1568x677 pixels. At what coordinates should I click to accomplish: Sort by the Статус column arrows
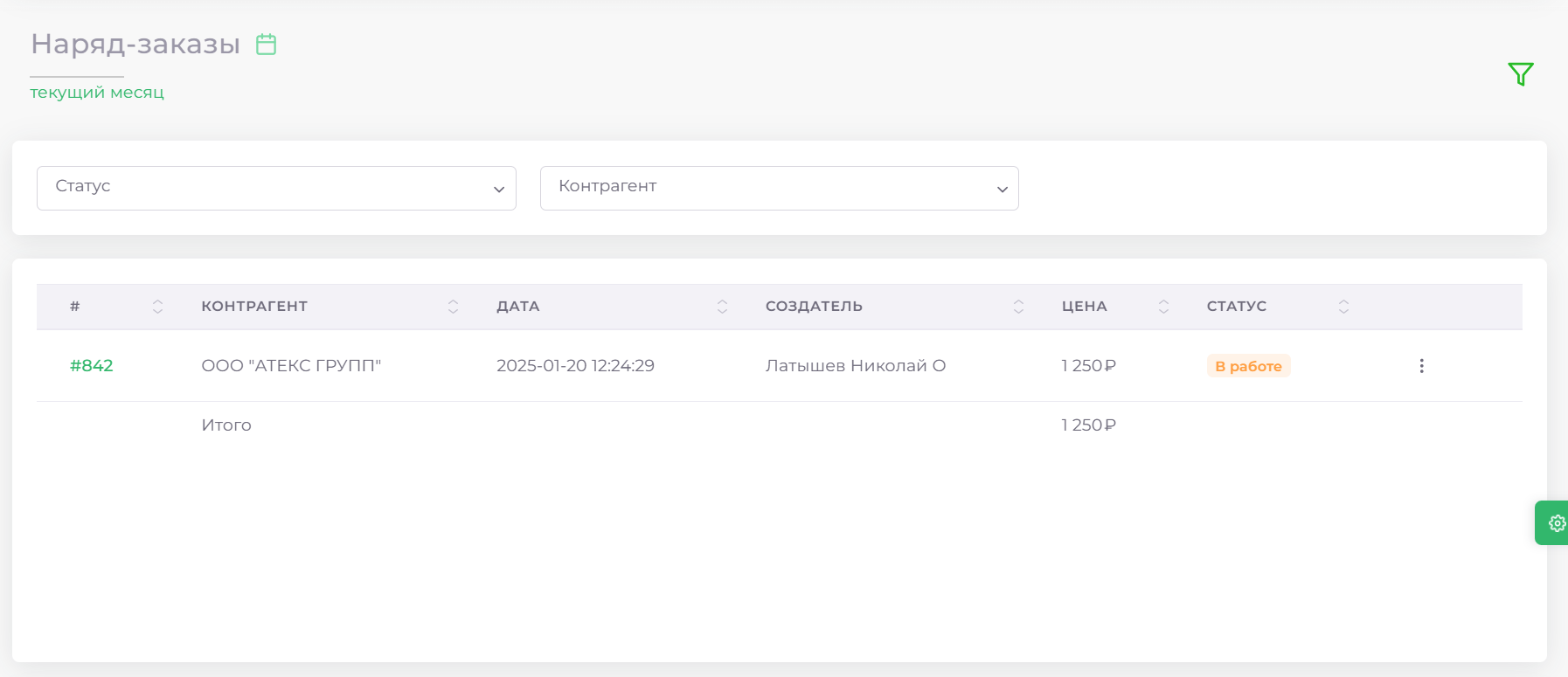[1343, 307]
